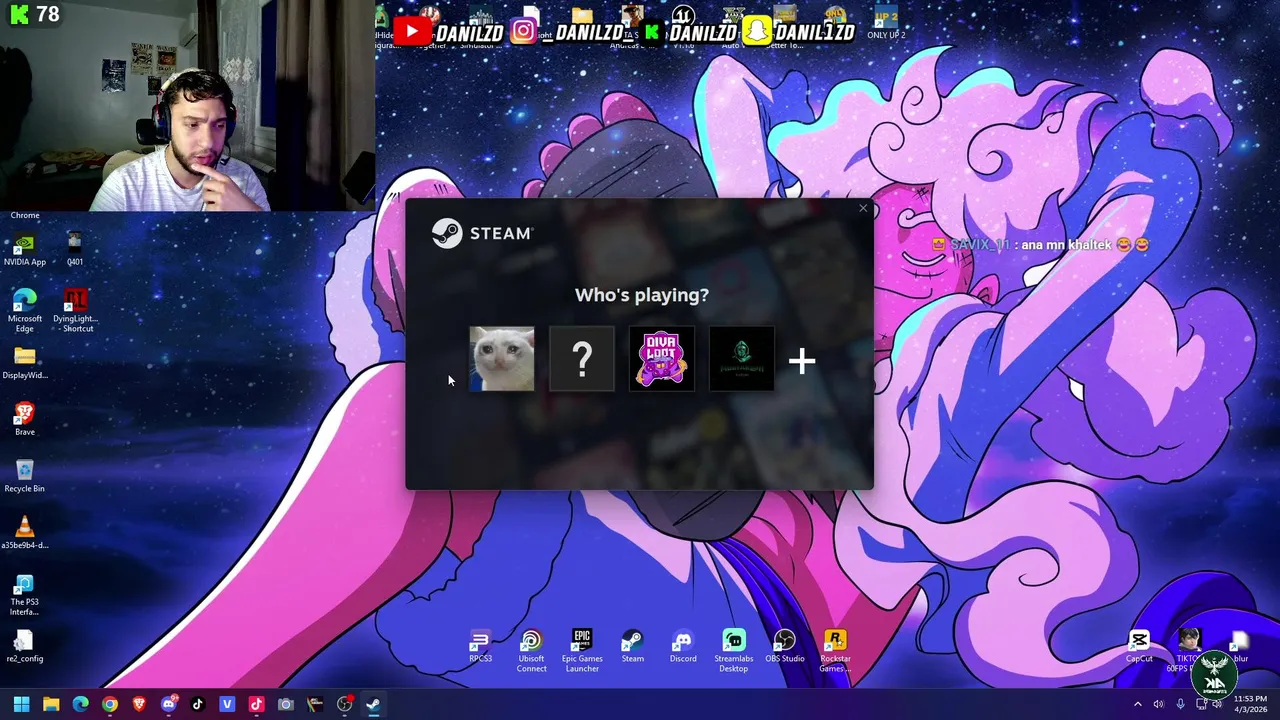Launch RPCS3 emulator shortcut
Viewport: 1280px width, 720px height.
pos(480,646)
